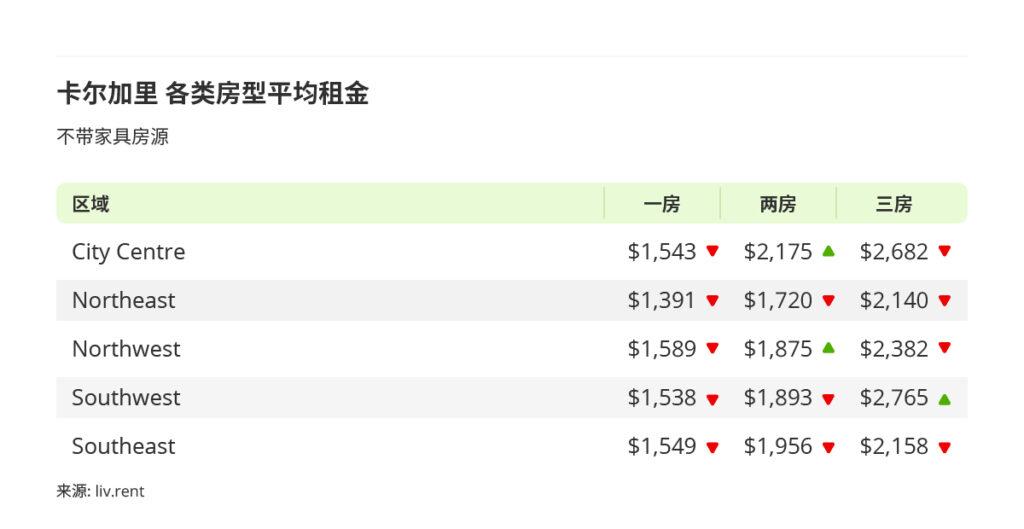This screenshot has width=1024, height=529.
Task: Click green up arrow beside City Centre $2,175
Action: click(x=828, y=251)
